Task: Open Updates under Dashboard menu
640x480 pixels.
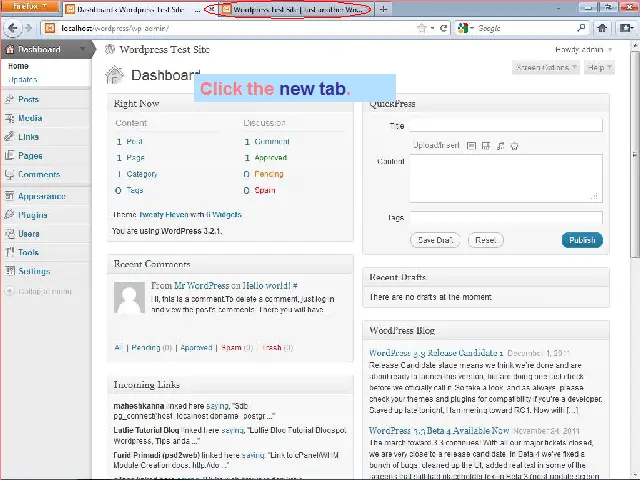Action: [x=22, y=79]
